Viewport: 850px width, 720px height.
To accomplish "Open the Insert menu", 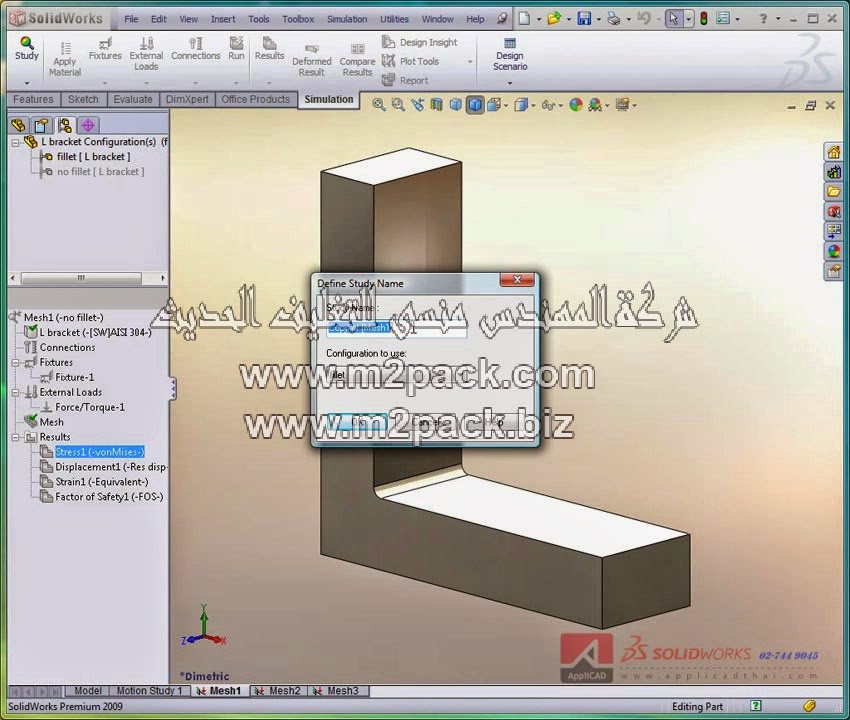I will click(223, 19).
